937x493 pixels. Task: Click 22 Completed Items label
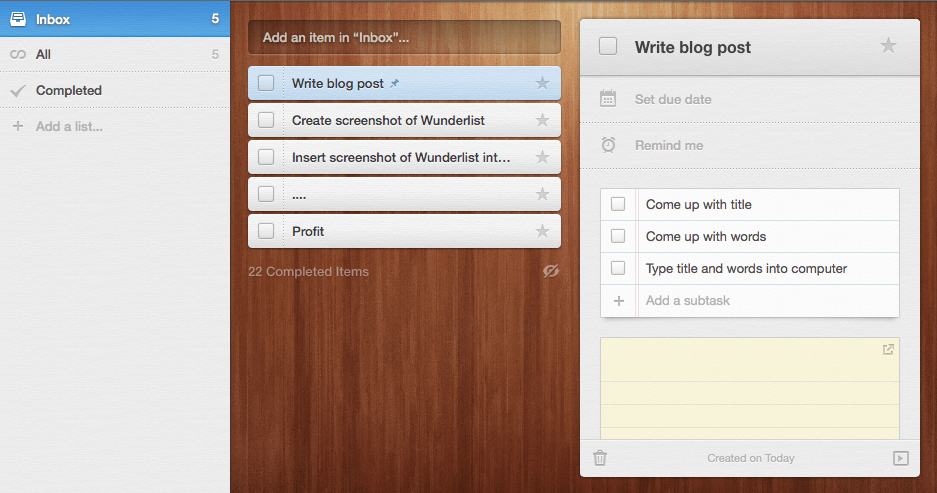[308, 271]
